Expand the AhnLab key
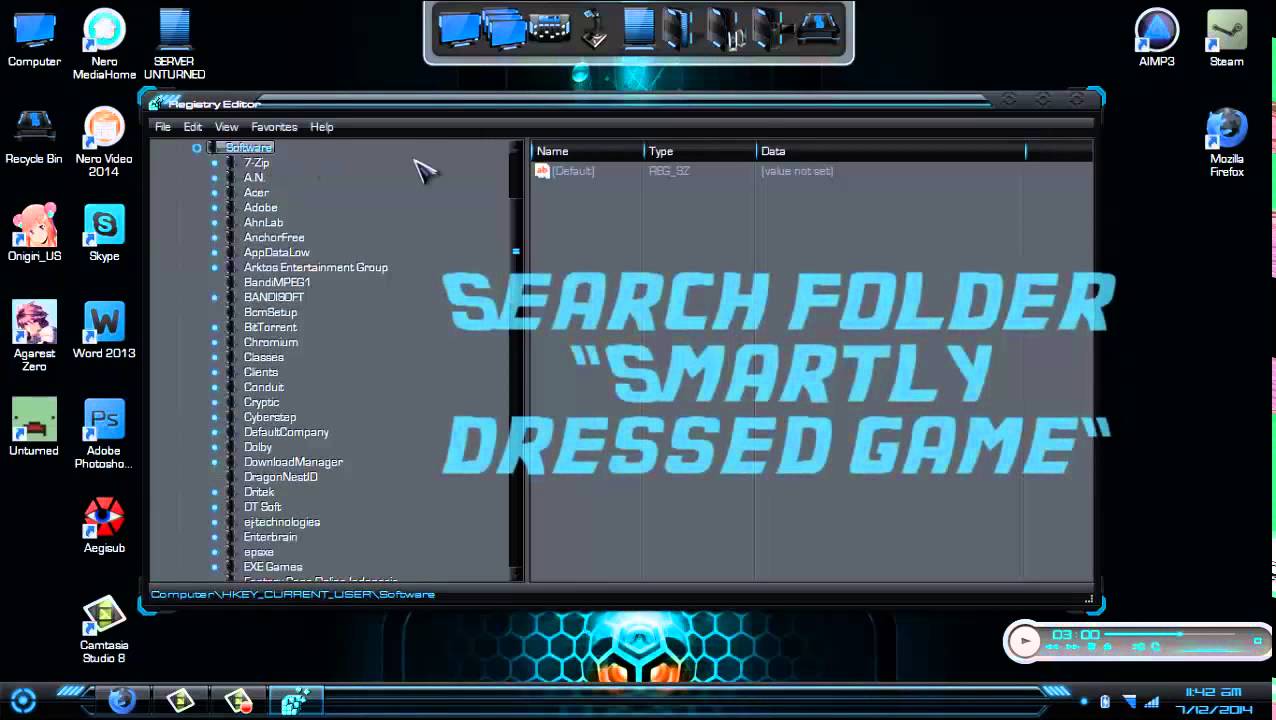Screen dimensions: 1276x720 click(x=214, y=223)
